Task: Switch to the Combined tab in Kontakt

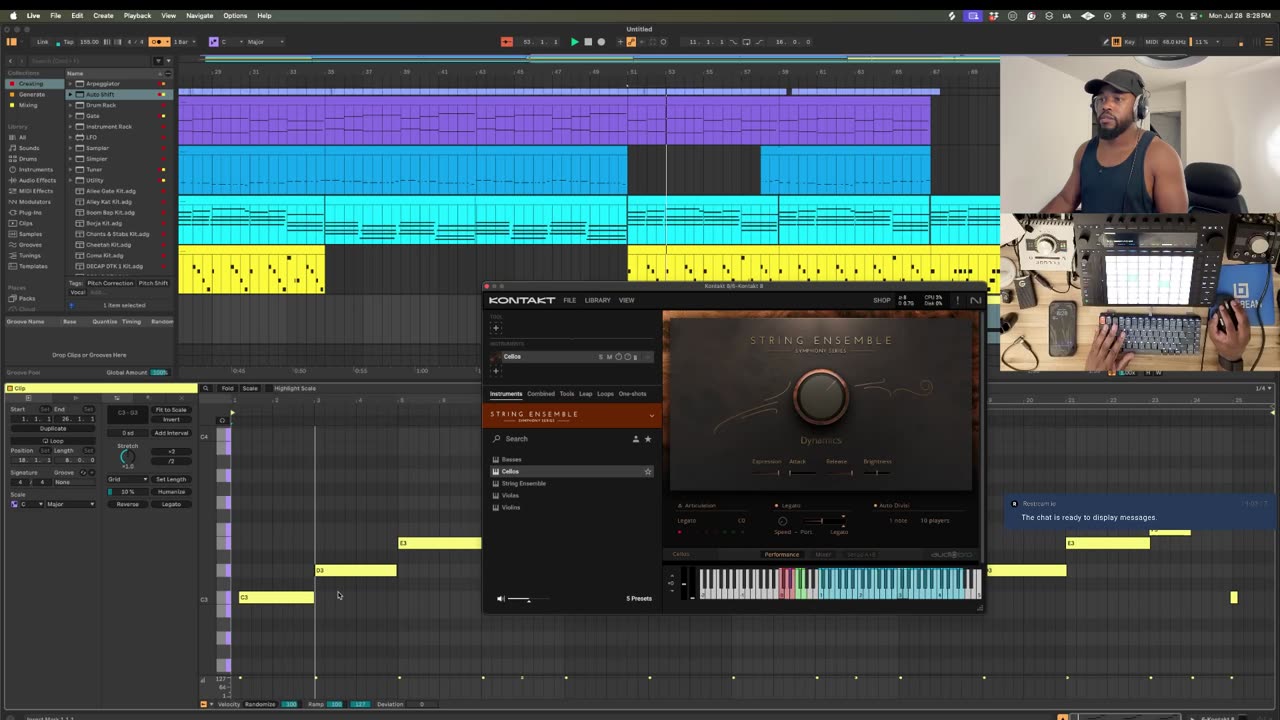Action: pos(541,394)
